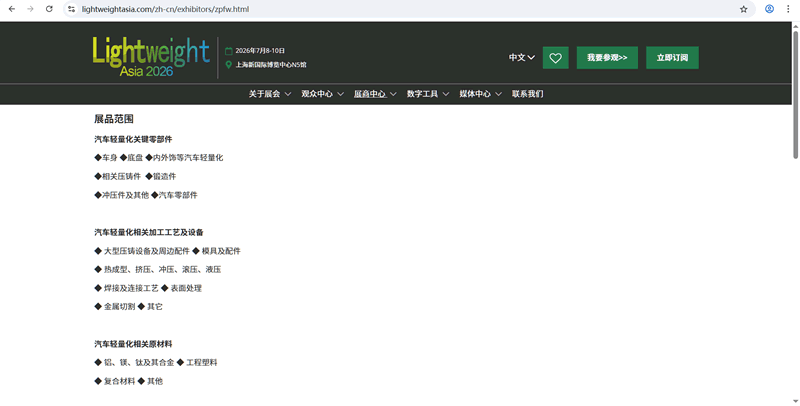Click the heart favorites icon button
800x406 pixels.
point(555,58)
